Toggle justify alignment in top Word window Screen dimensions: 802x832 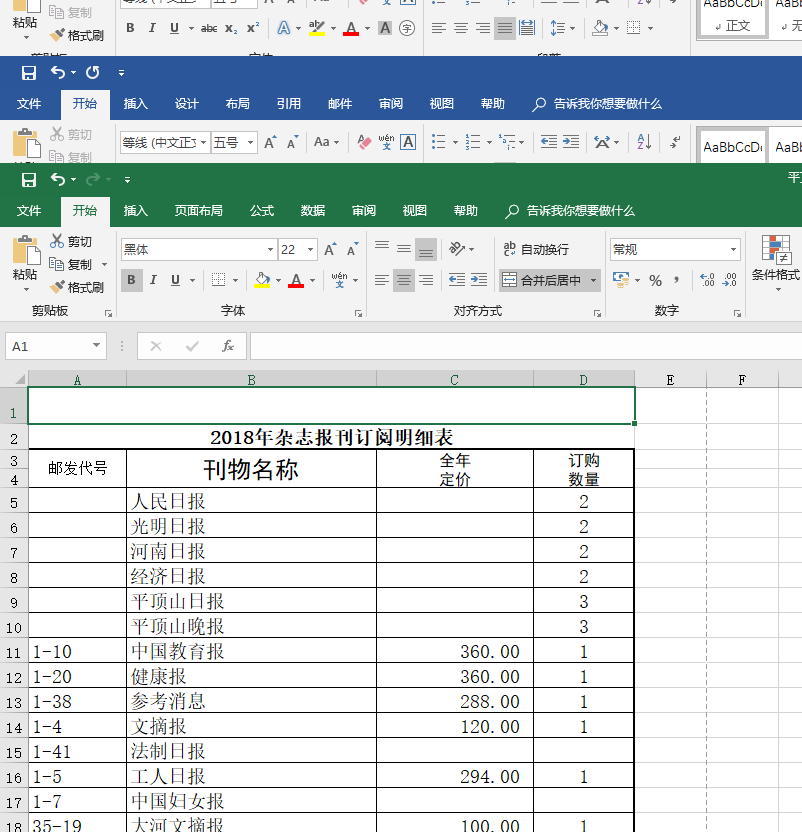(x=504, y=28)
